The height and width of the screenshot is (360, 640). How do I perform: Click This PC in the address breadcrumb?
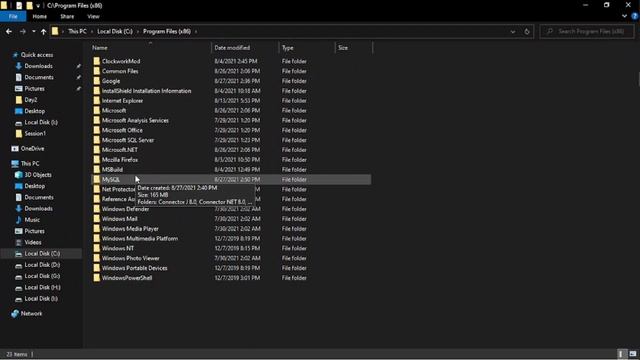[77, 31]
